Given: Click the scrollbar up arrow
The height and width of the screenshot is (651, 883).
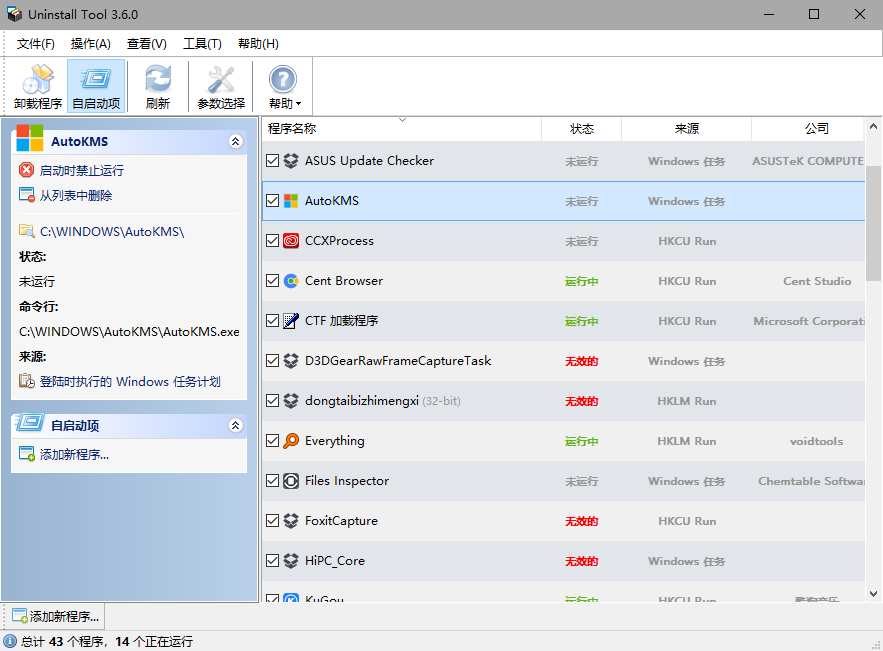Looking at the screenshot, I should click(x=873, y=127).
